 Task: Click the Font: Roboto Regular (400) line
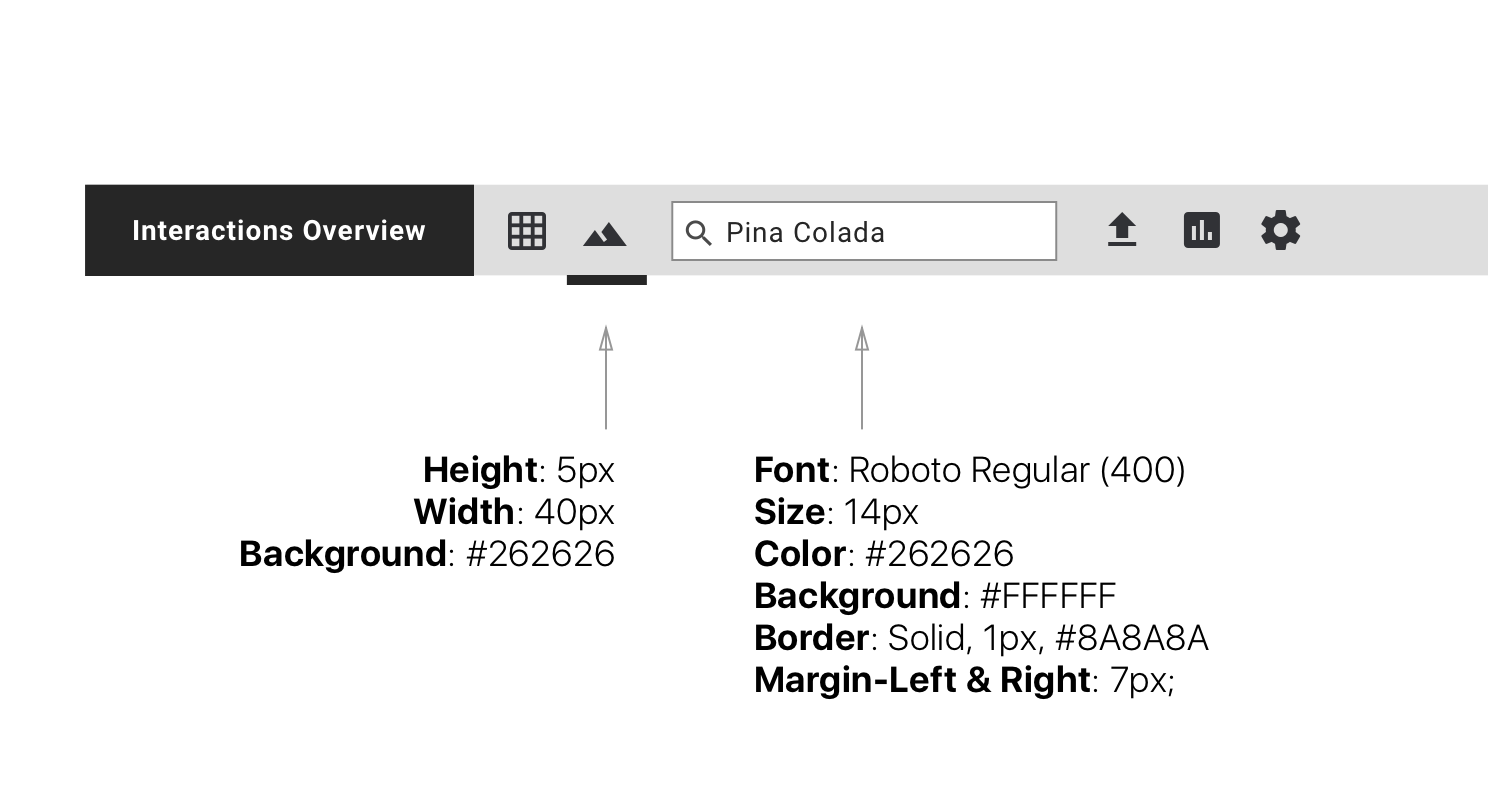tap(970, 470)
